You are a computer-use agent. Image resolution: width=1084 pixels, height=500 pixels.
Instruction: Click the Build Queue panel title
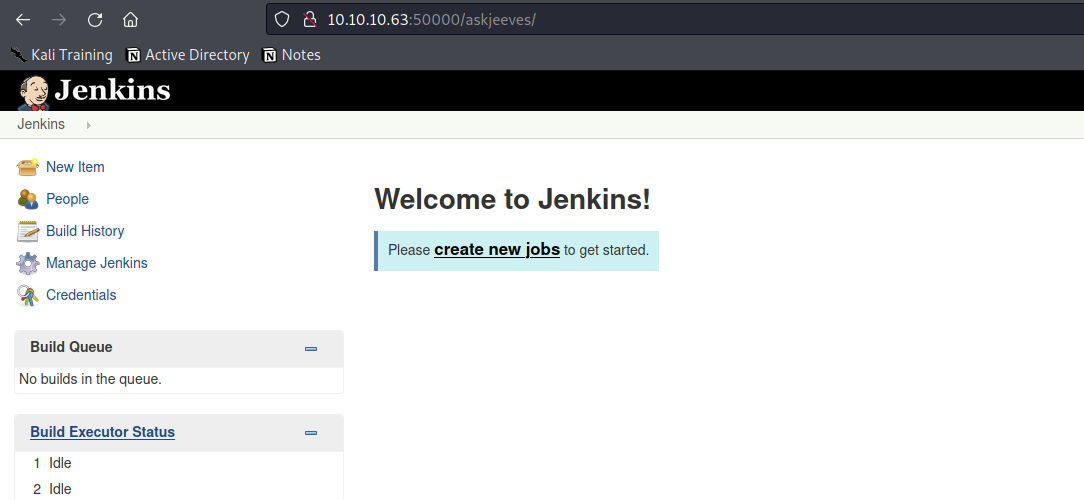coord(71,347)
